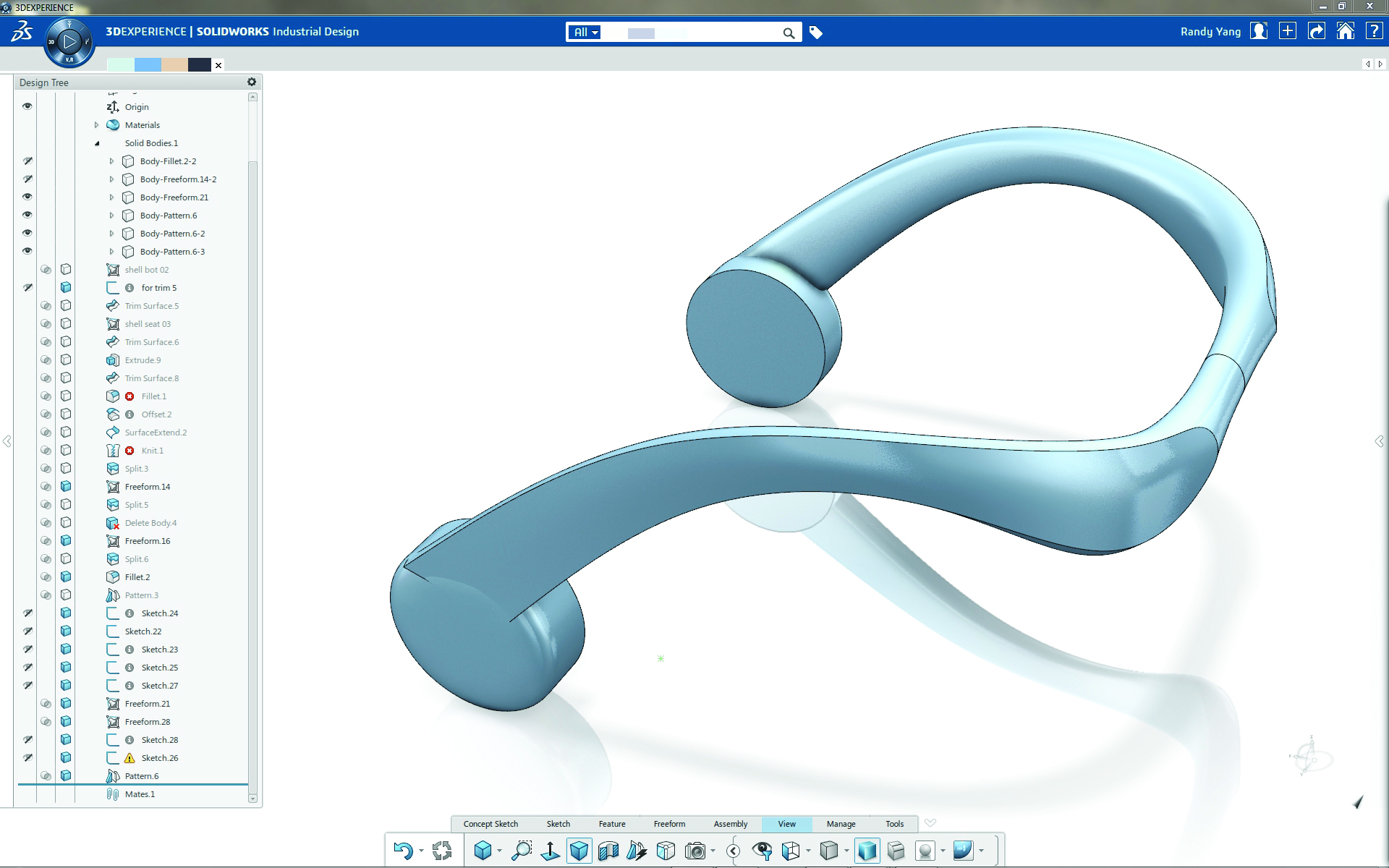This screenshot has height=868, width=1389.
Task: Switch to the Freeform tab
Action: (669, 824)
